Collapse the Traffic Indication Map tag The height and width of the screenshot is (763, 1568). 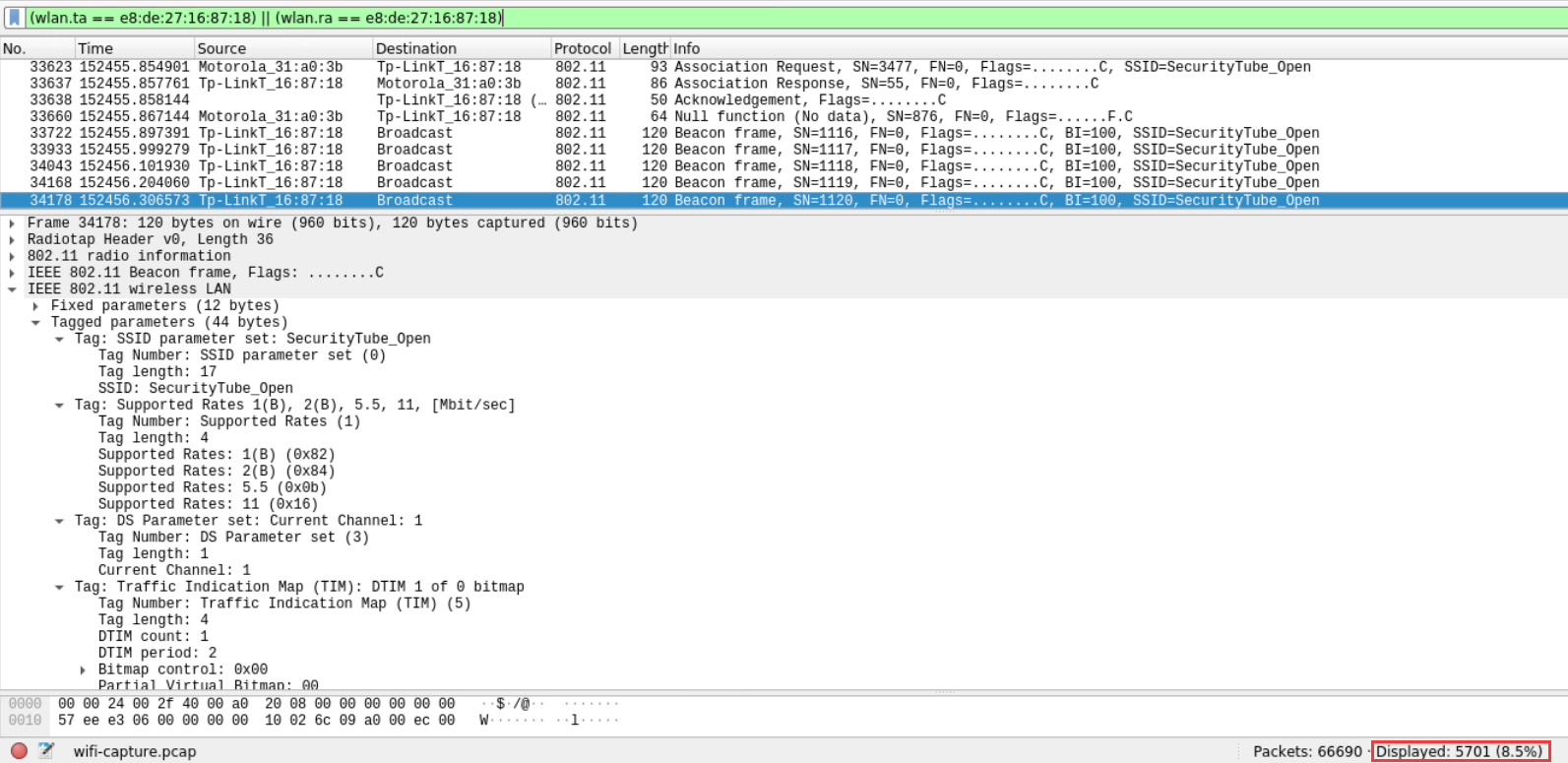tap(59, 587)
